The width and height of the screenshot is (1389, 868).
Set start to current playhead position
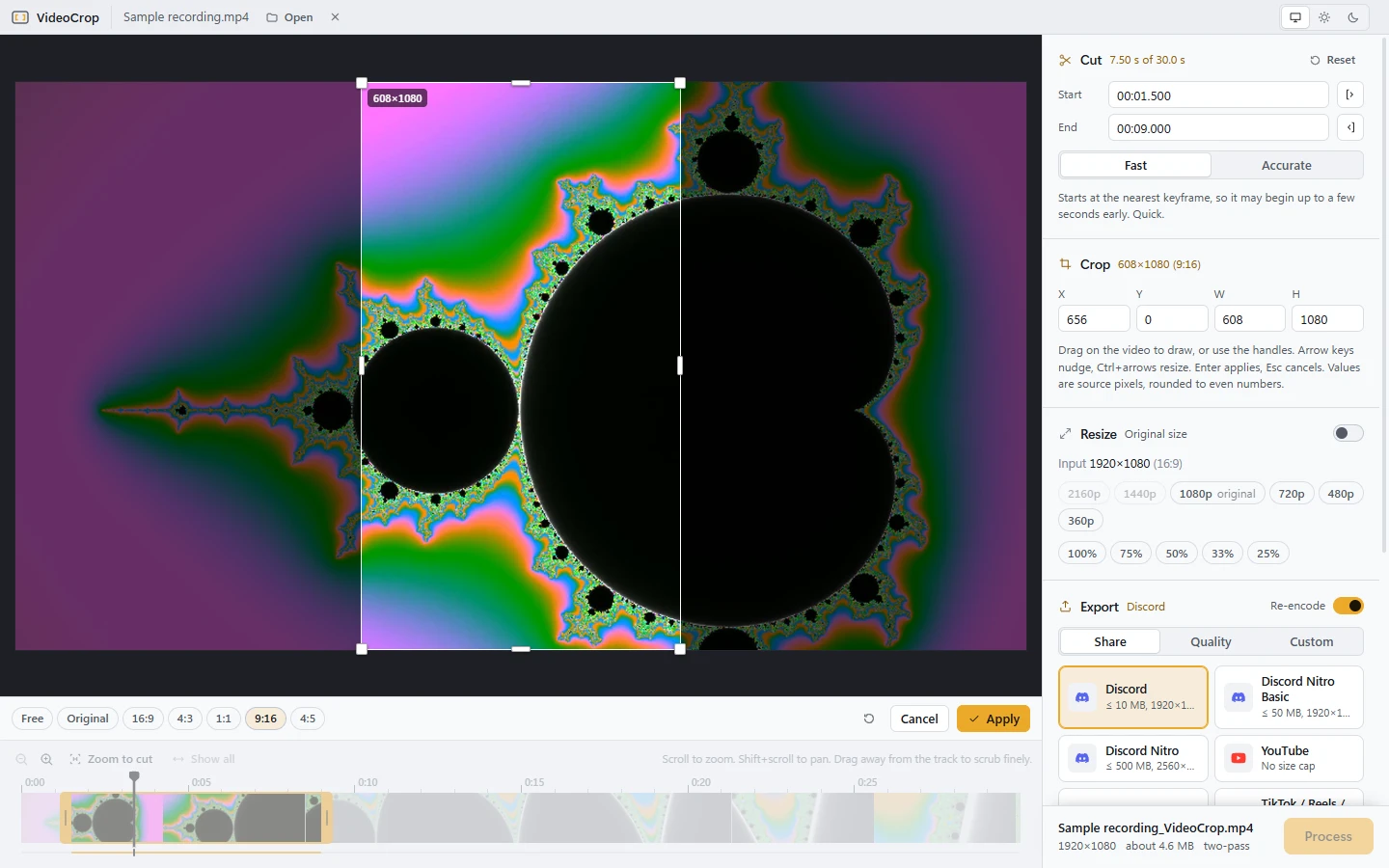1349,95
